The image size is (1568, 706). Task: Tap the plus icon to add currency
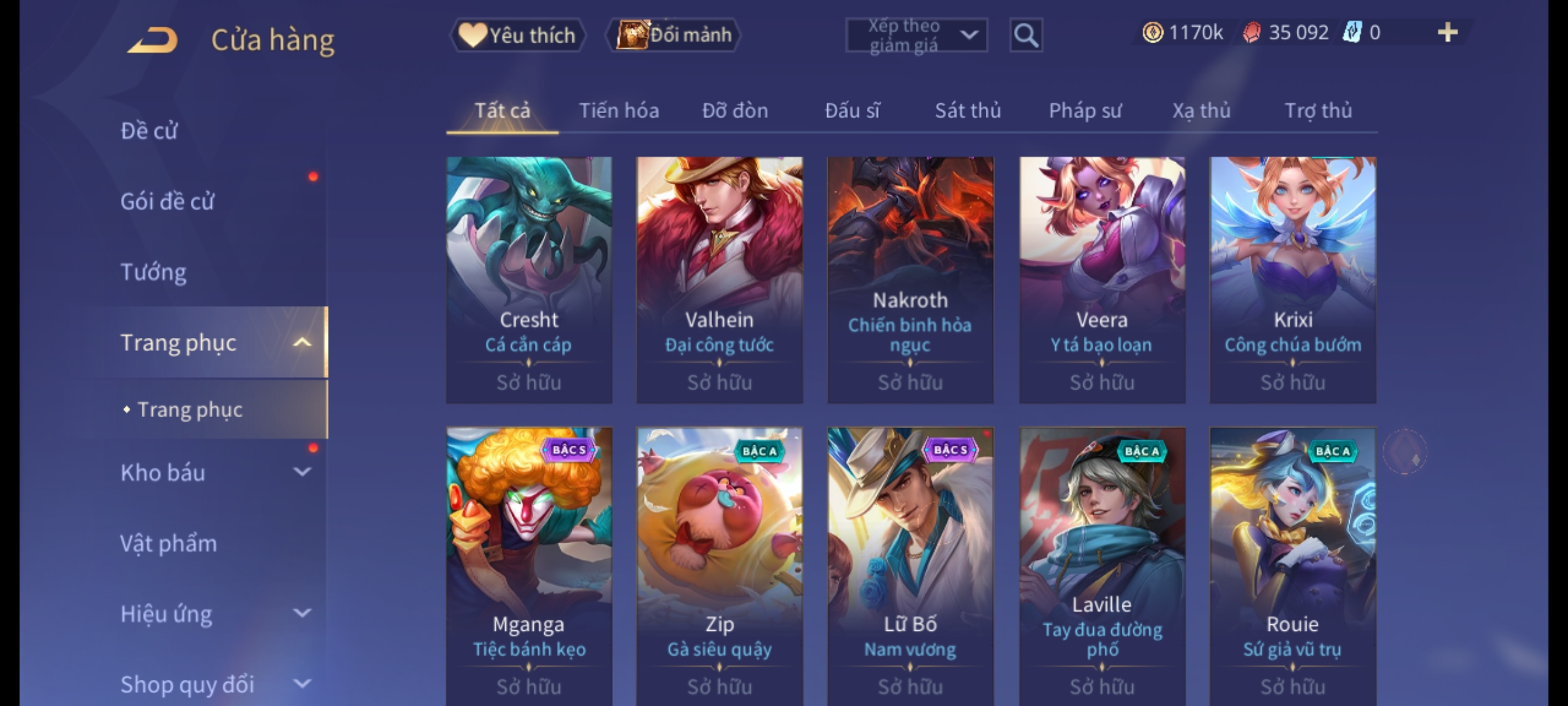tap(1448, 32)
